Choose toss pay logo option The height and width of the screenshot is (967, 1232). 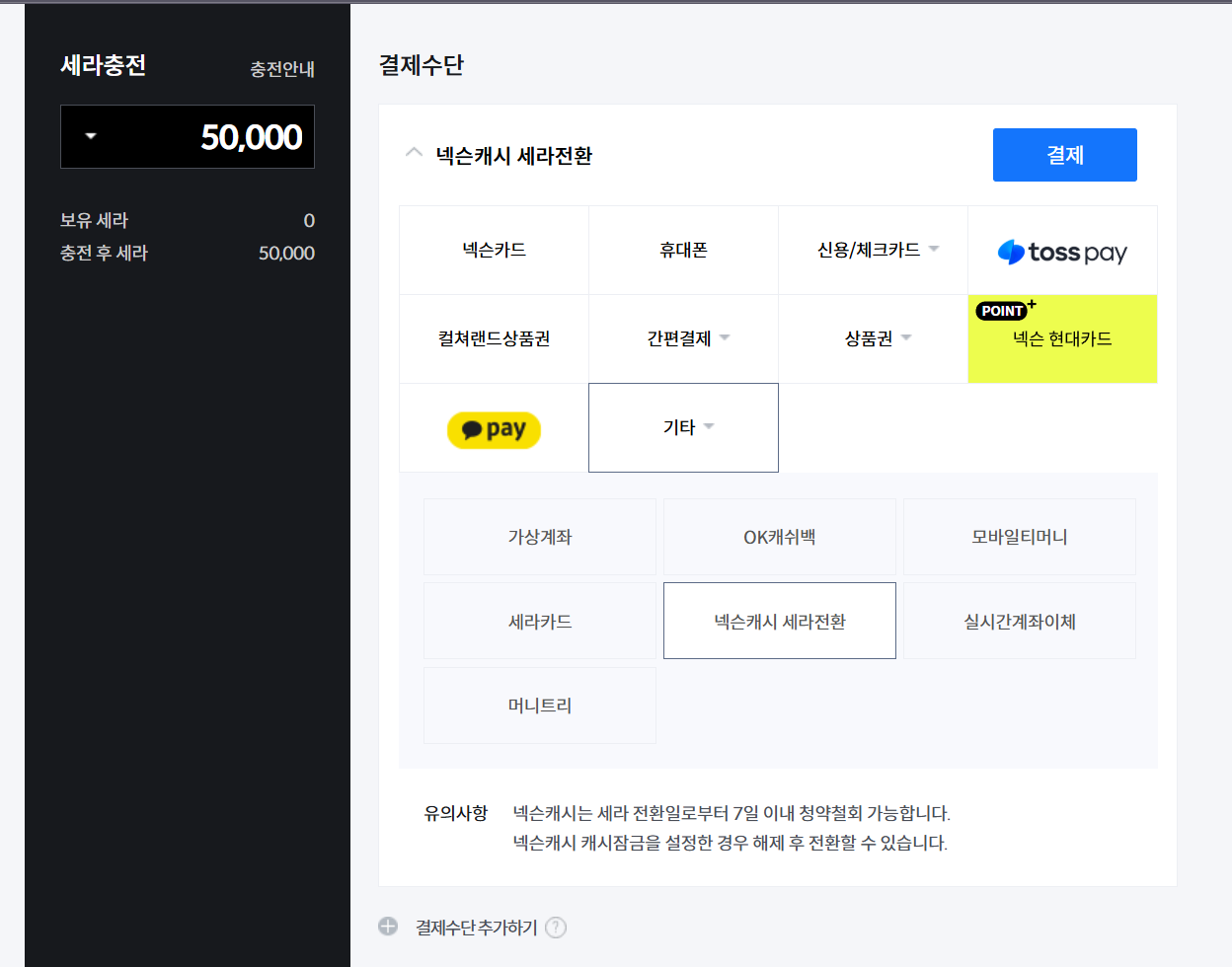pyautogui.click(x=1062, y=252)
